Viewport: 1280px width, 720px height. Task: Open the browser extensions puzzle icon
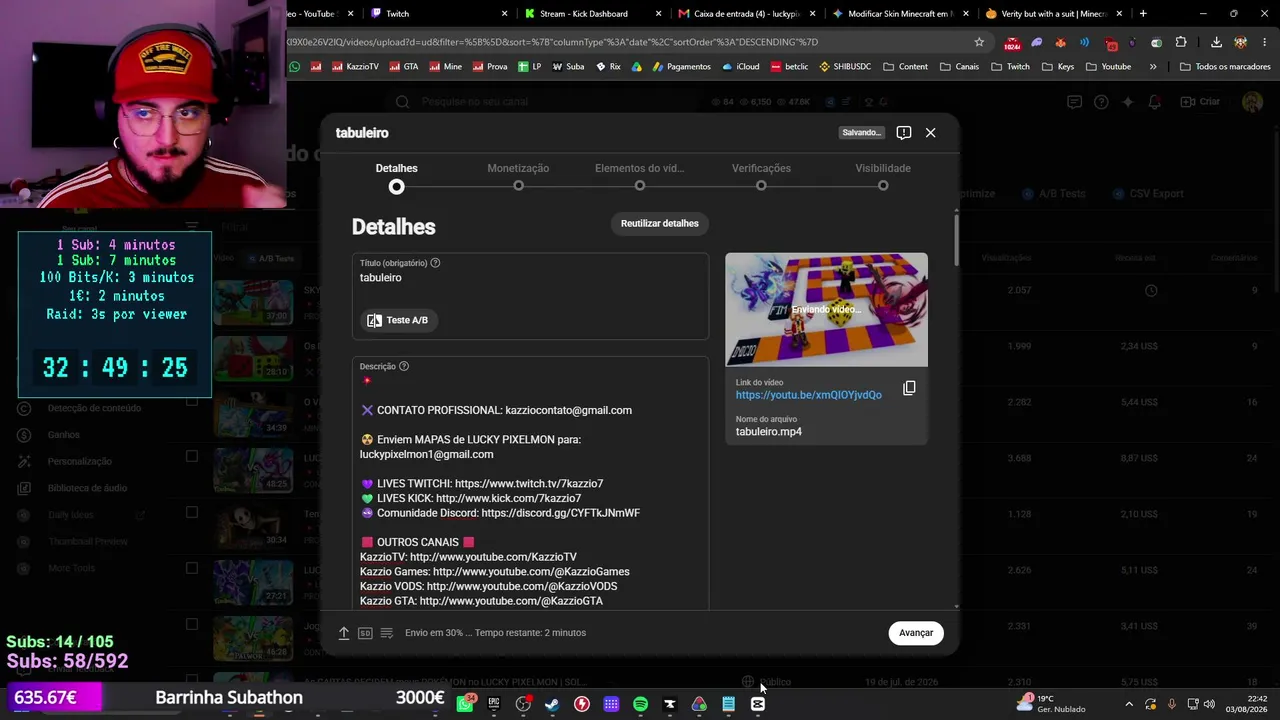click(1181, 42)
